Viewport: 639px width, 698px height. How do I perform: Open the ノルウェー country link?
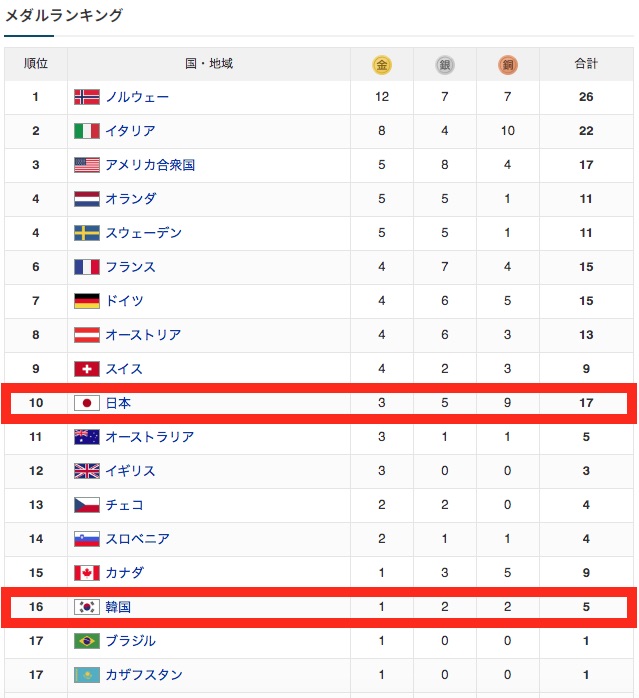137,97
